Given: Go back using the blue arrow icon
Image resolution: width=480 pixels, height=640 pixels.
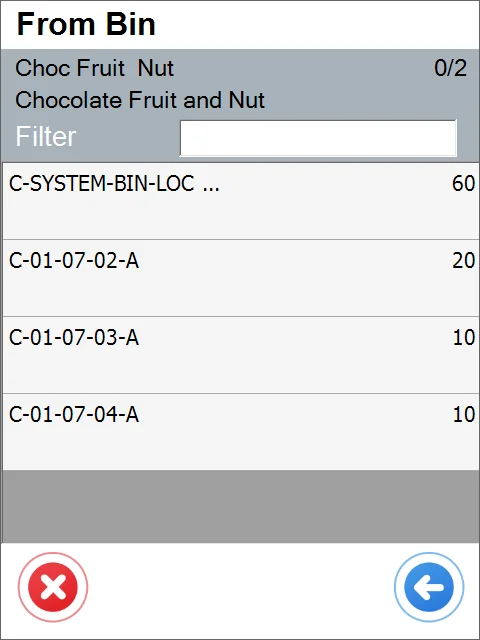Looking at the screenshot, I should click(429, 587).
